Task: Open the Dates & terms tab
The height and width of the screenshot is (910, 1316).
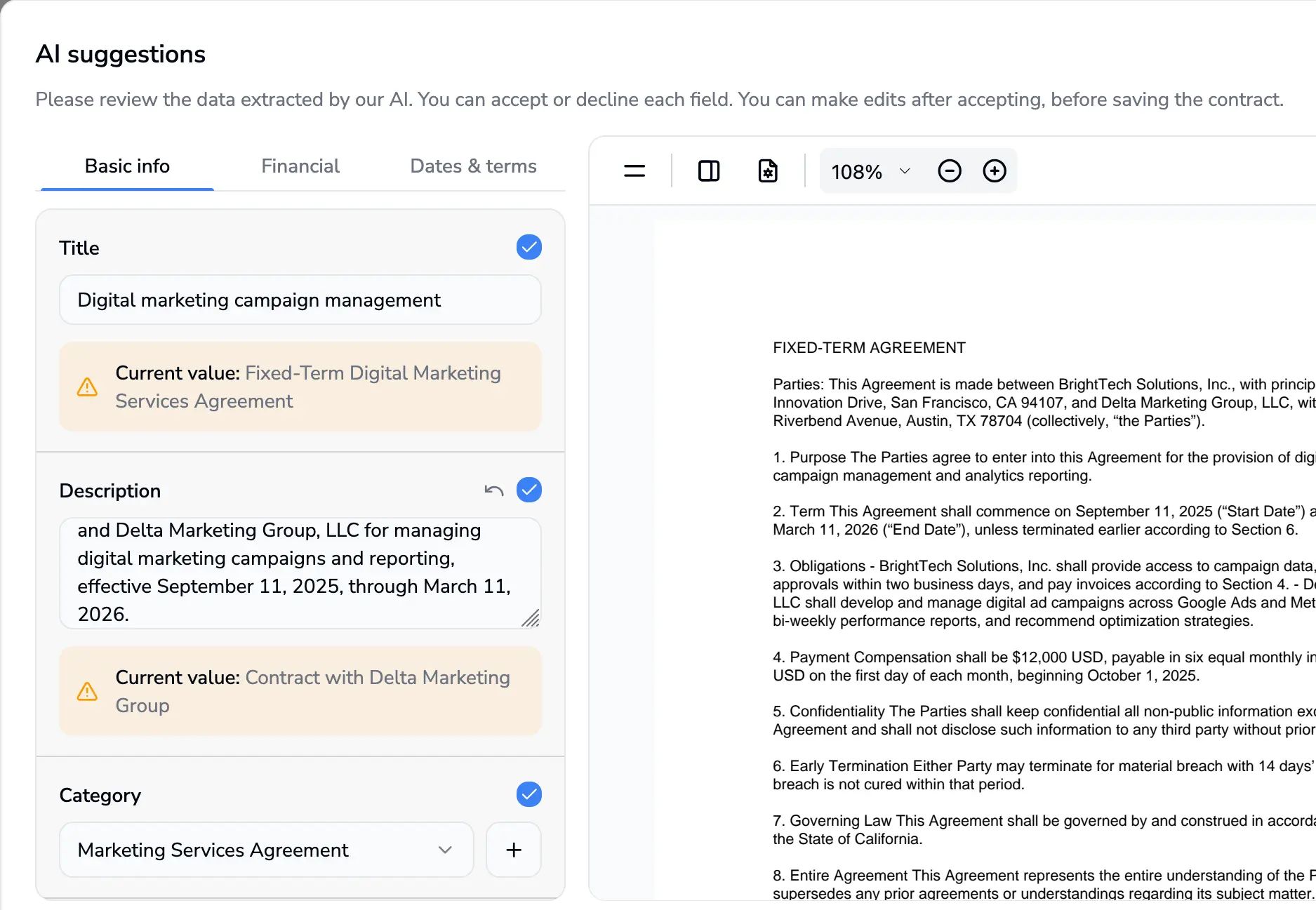Action: (472, 166)
